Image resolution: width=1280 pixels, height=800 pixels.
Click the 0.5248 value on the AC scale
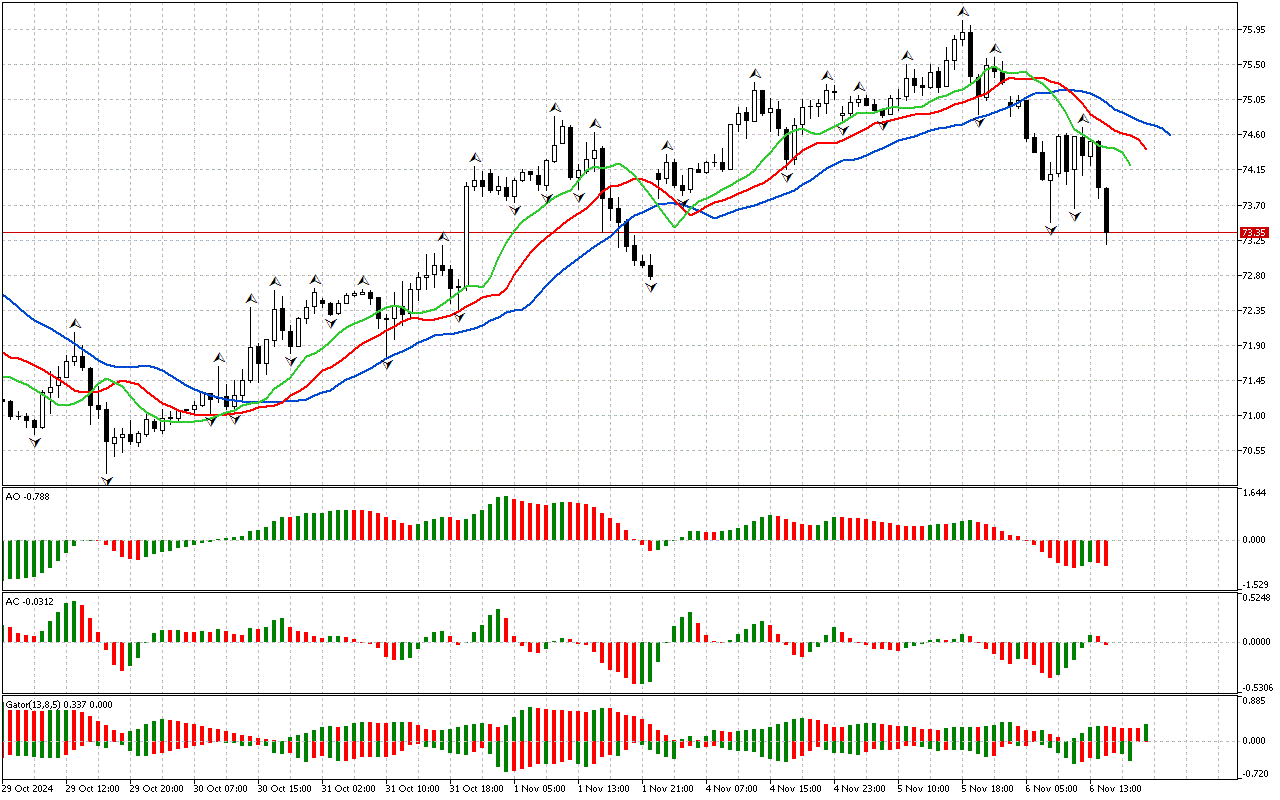pyautogui.click(x=1256, y=599)
